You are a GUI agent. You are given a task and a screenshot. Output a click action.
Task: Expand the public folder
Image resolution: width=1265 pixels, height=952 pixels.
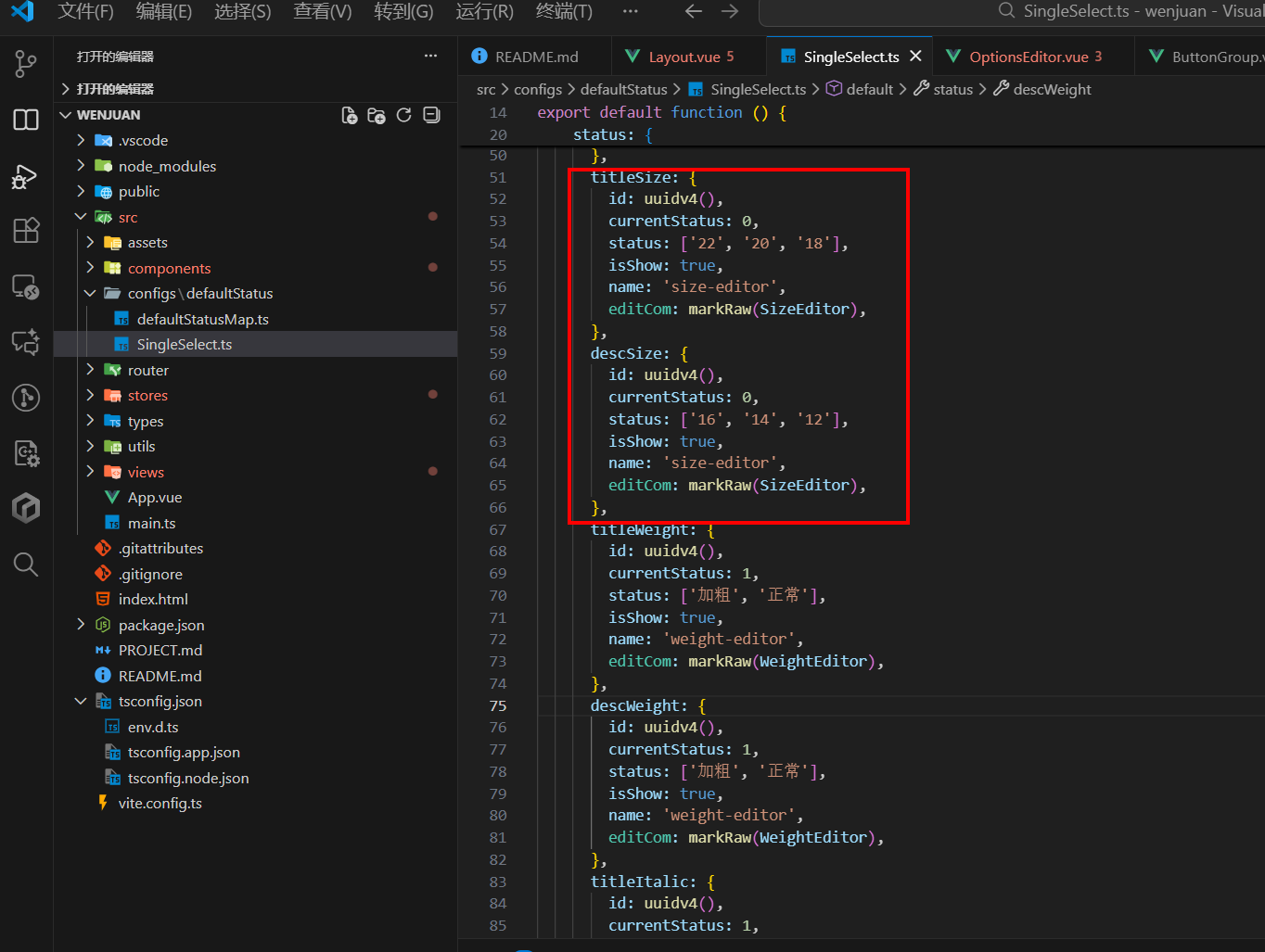click(x=81, y=191)
